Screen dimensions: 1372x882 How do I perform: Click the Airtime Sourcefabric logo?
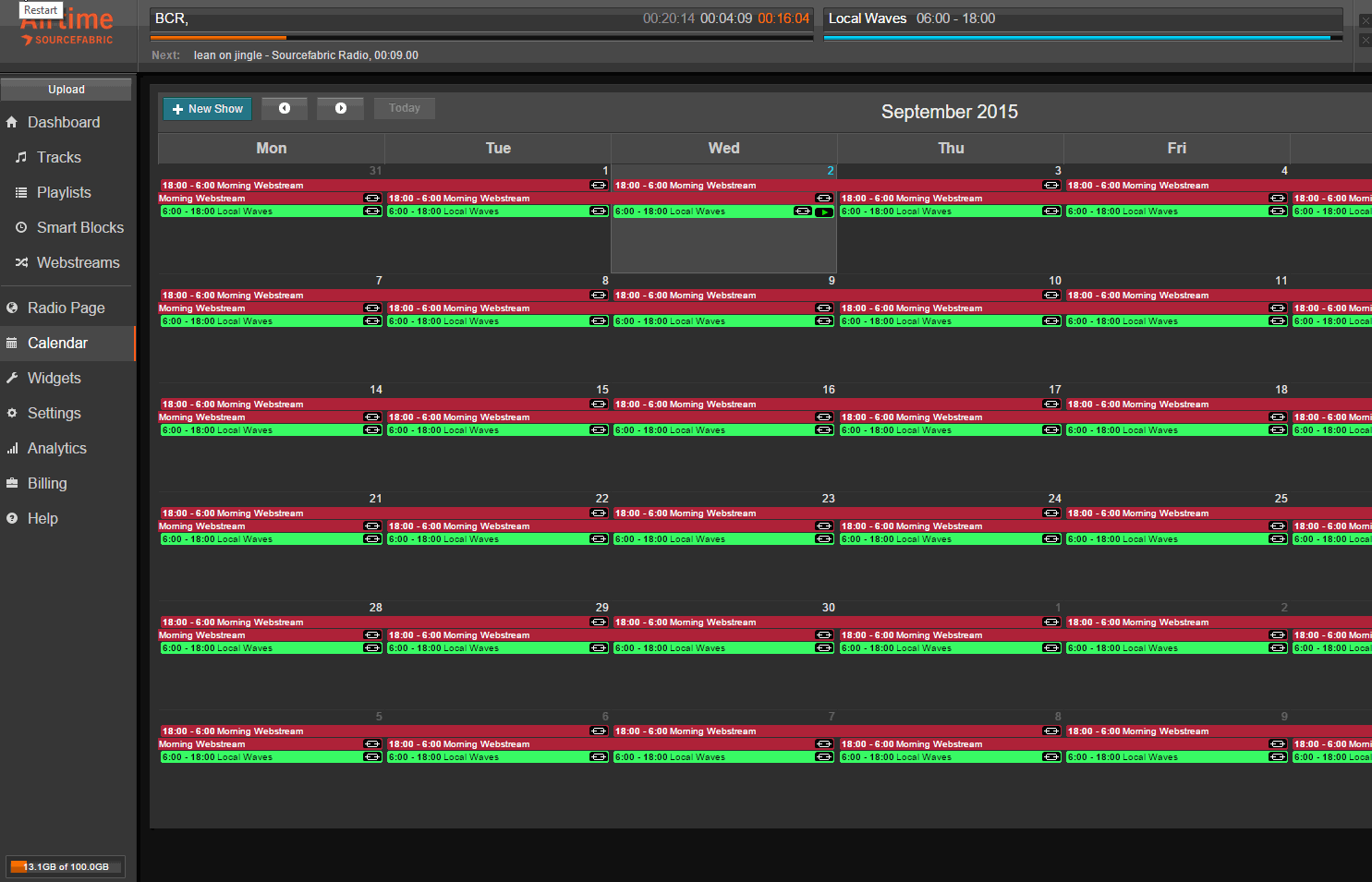tap(67, 28)
